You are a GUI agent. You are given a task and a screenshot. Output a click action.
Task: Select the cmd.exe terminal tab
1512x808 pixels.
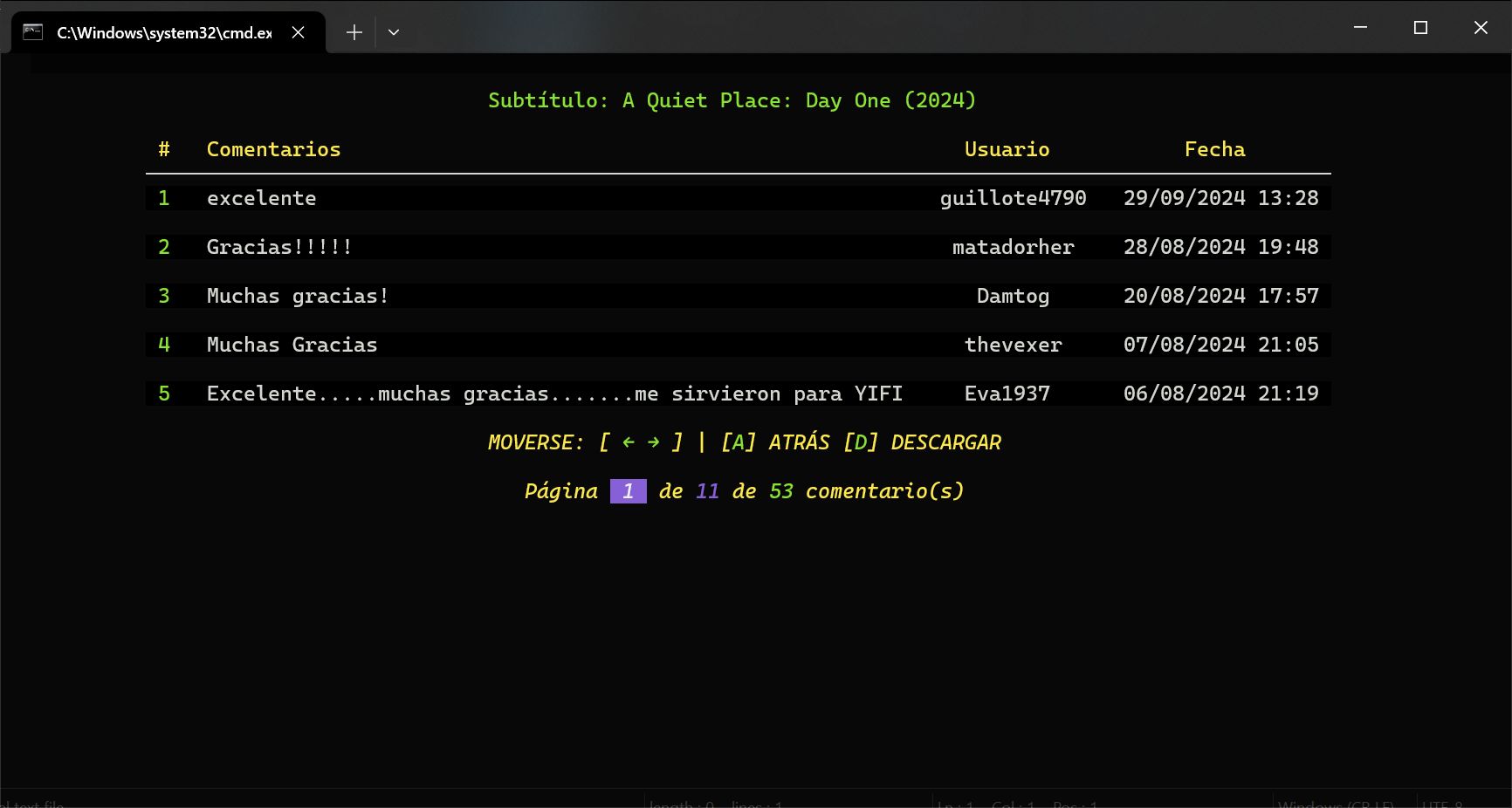click(x=168, y=32)
